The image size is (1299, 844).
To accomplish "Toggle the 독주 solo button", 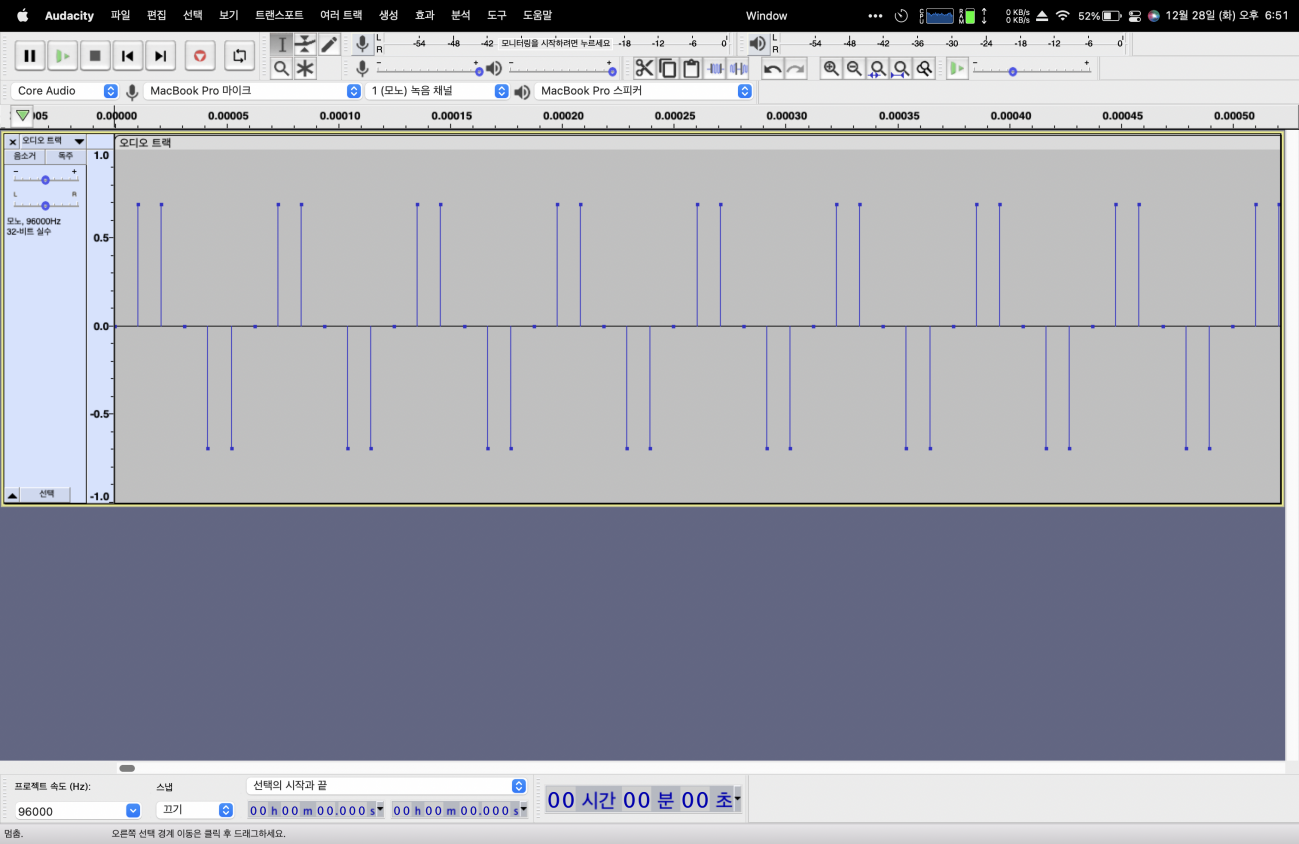I will pos(65,156).
